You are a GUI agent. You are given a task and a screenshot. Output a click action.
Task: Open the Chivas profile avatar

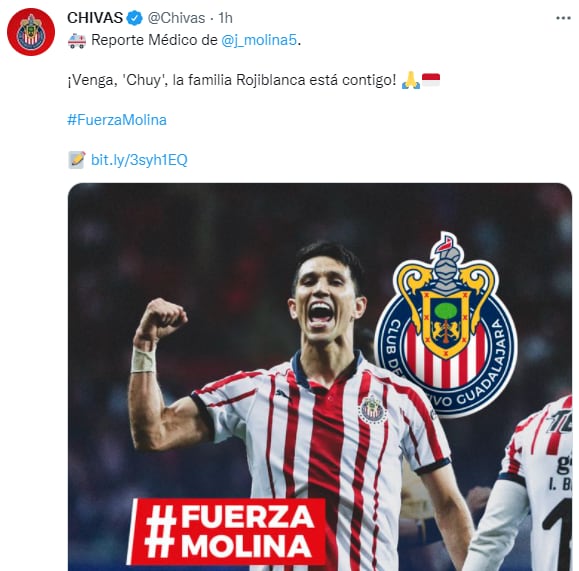(31, 32)
